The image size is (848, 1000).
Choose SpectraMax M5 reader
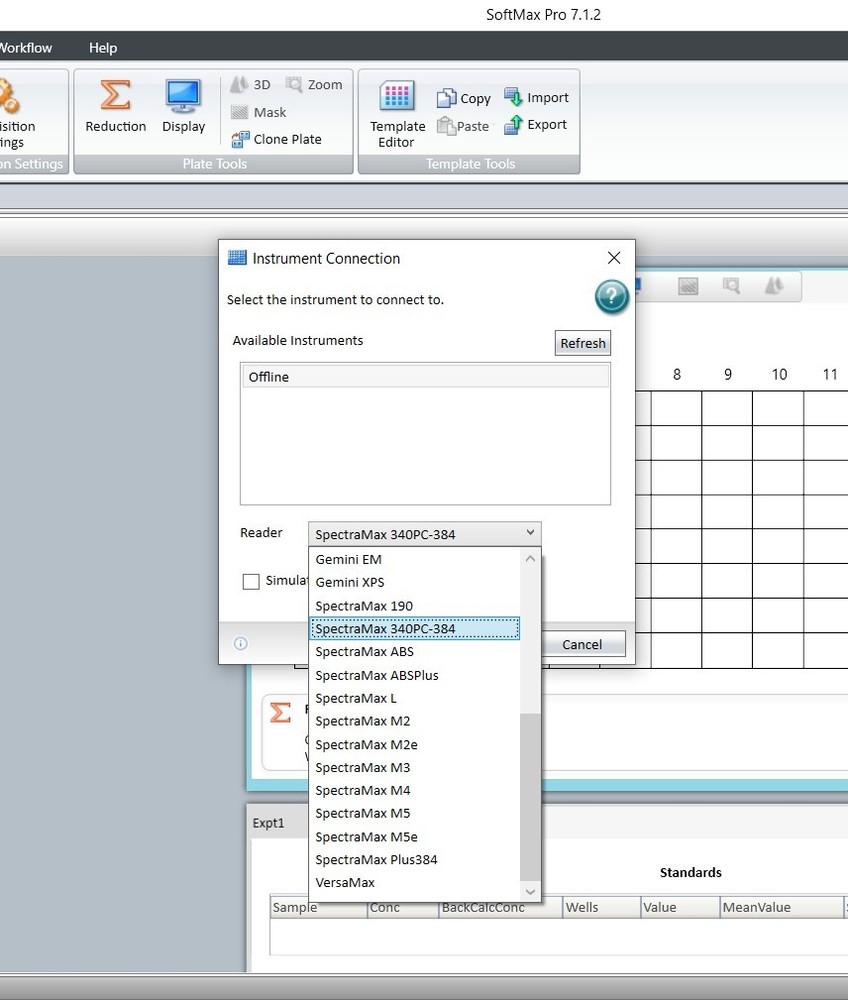[414, 814]
